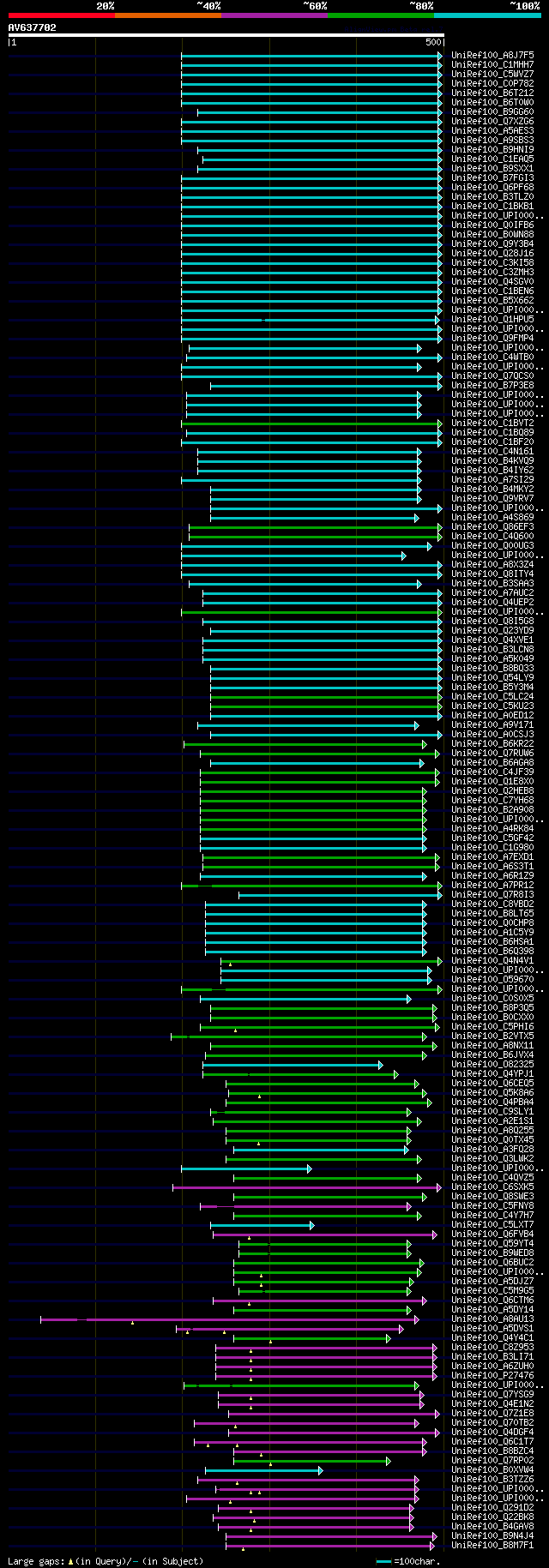Select the UniRef100_Q2HEB8 label
This screenshot has width=549, height=1568.
[x=492, y=790]
